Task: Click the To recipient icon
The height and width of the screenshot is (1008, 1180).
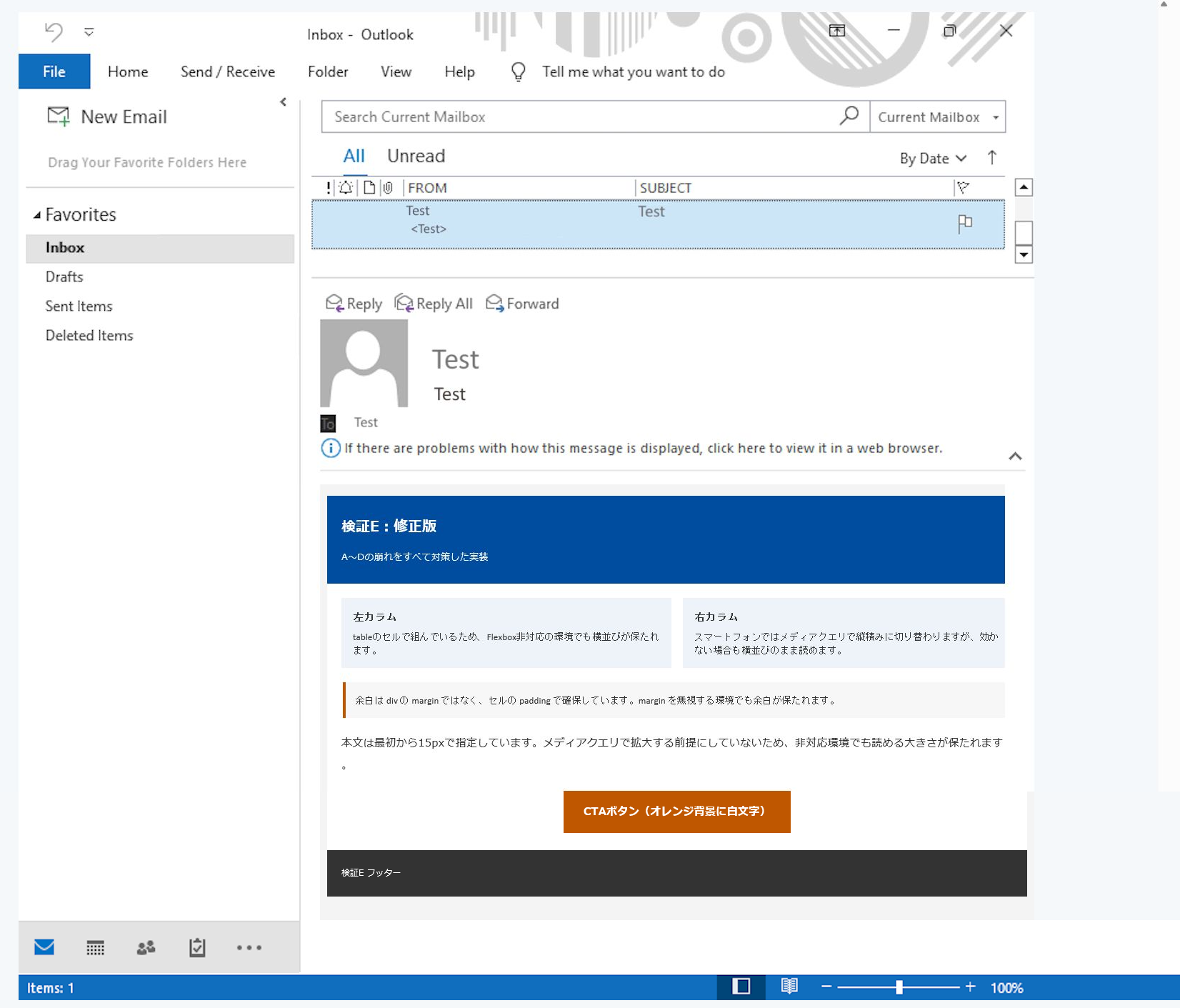Action: 328,424
